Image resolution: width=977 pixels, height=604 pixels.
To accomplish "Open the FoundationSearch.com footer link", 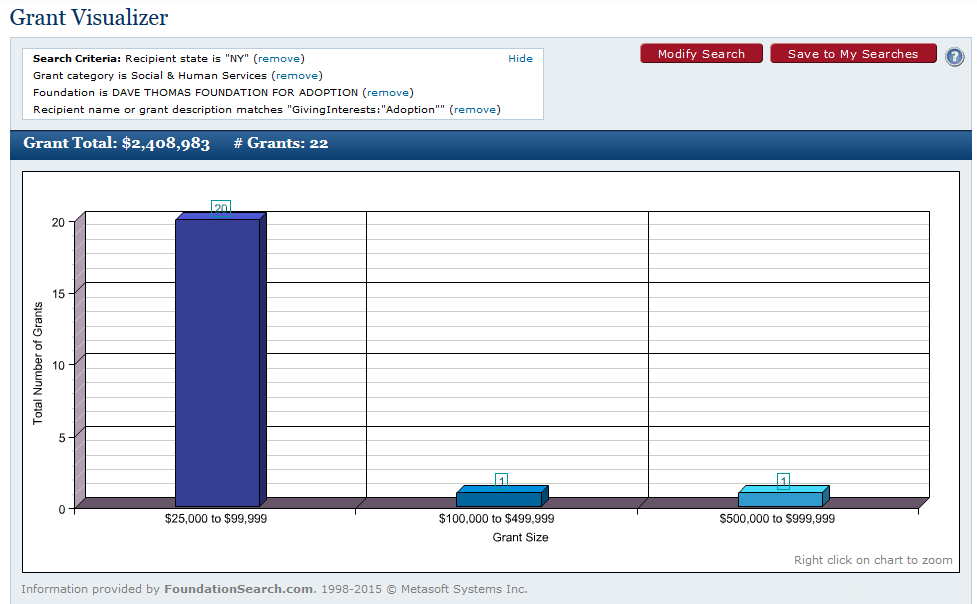I will click(238, 589).
